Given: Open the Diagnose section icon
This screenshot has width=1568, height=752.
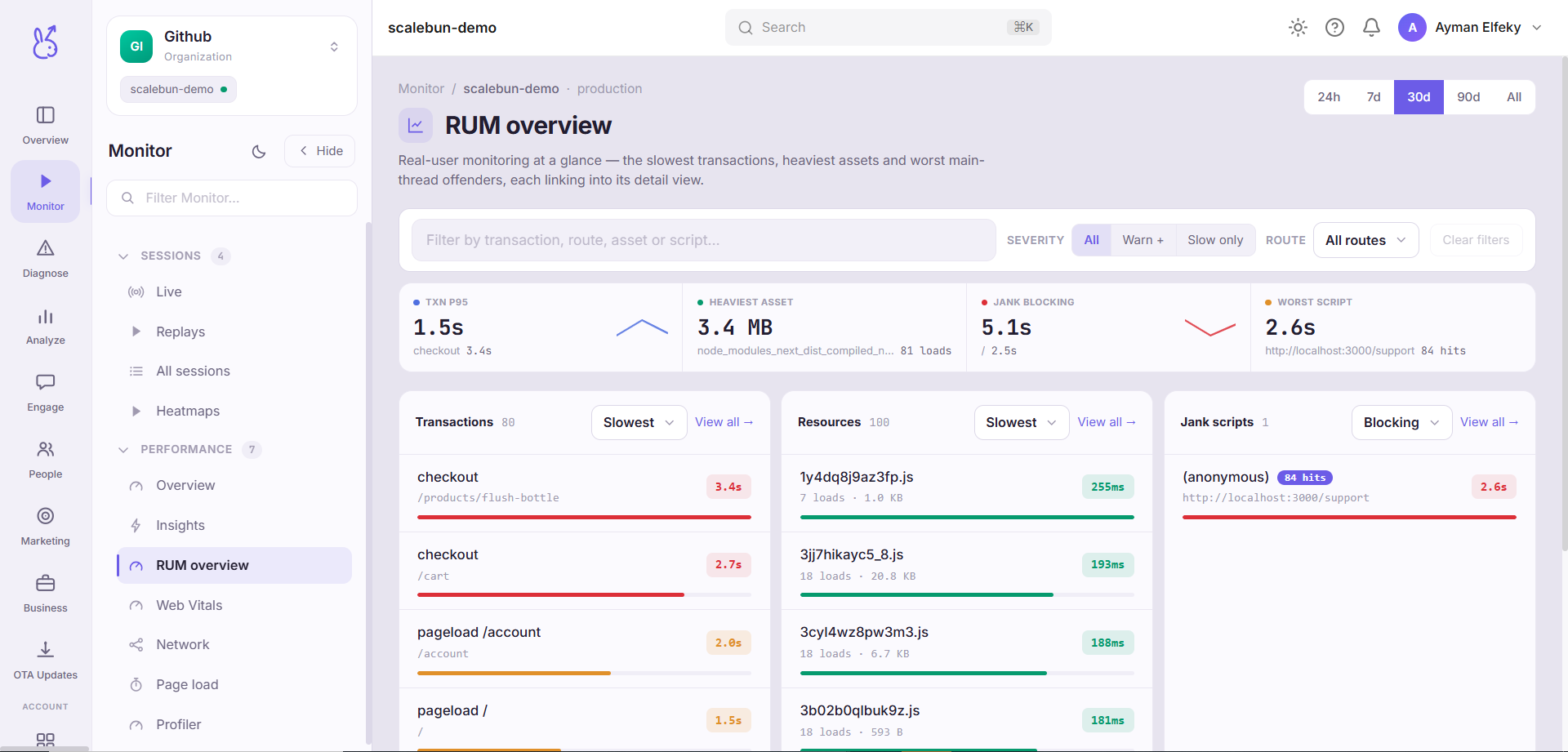Looking at the screenshot, I should [46, 258].
